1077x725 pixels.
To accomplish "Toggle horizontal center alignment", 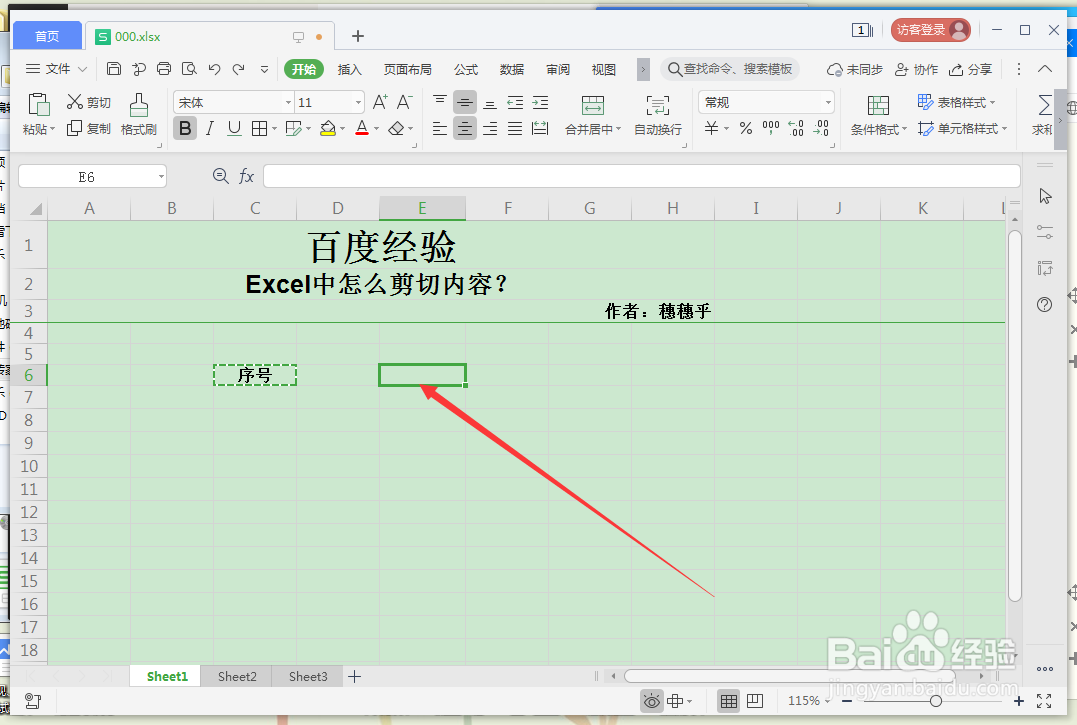I will click(x=465, y=128).
